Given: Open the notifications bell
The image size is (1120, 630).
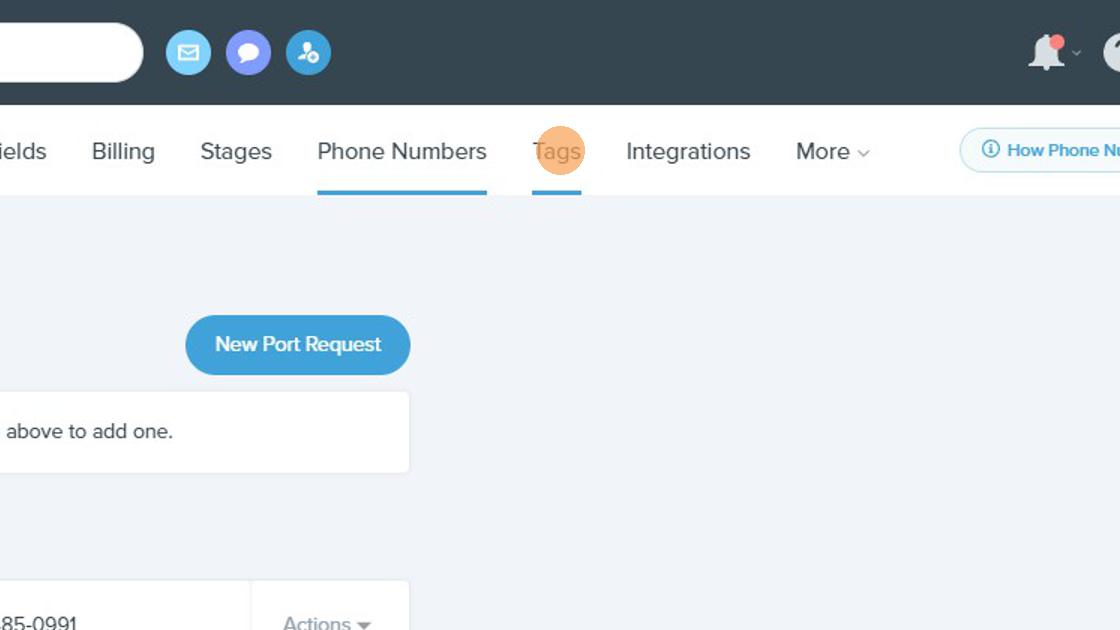Looking at the screenshot, I should click(x=1046, y=52).
